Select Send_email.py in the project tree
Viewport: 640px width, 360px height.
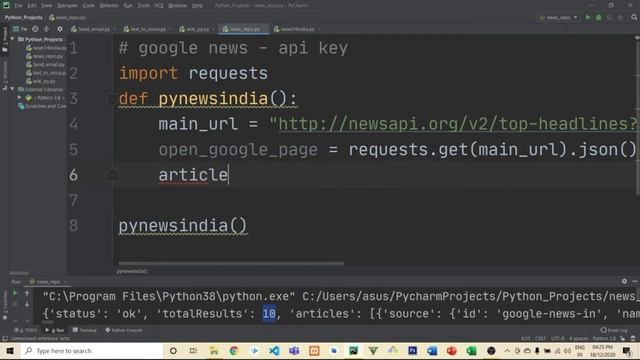tap(45, 64)
